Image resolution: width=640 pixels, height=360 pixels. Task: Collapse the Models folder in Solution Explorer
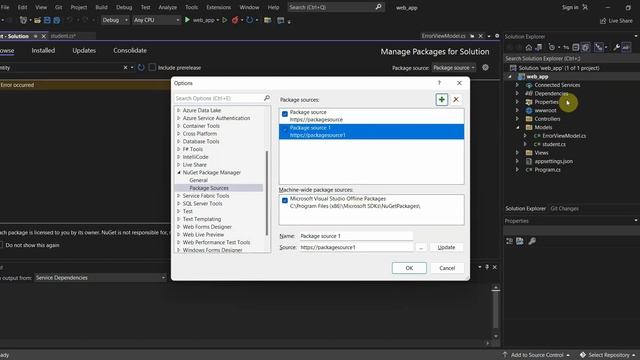tap(517, 127)
